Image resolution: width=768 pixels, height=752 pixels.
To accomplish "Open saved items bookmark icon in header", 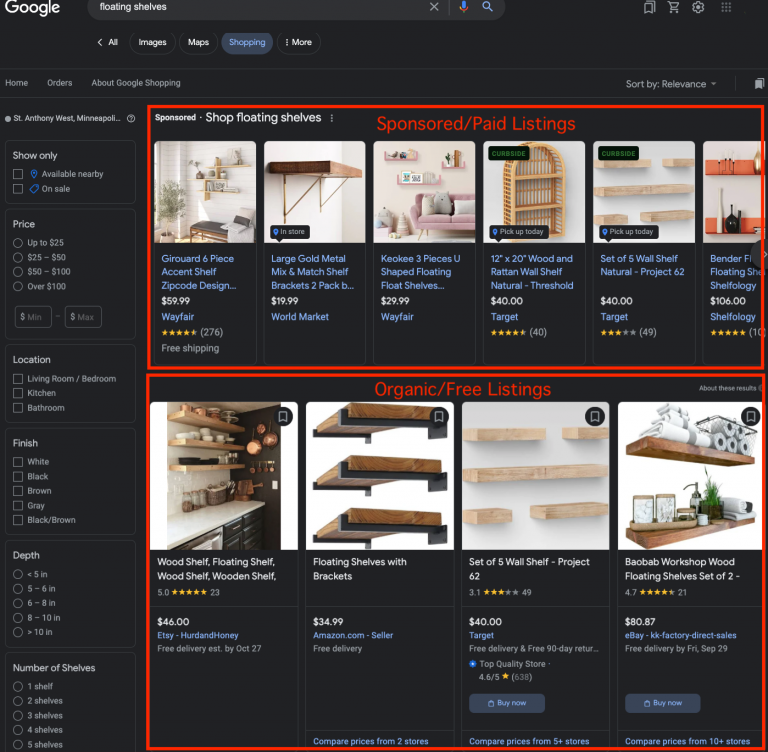I will pos(649,7).
